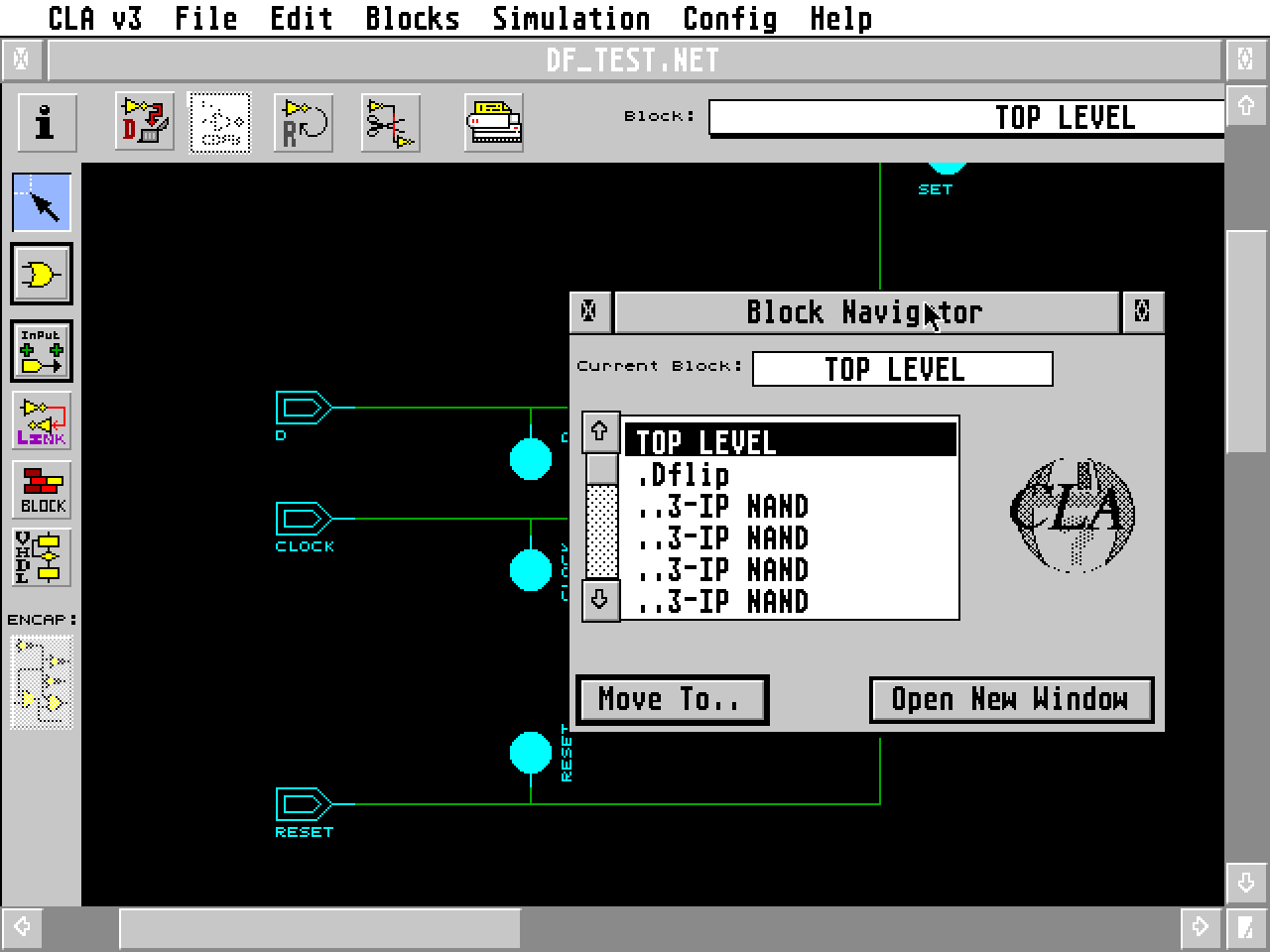Viewport: 1270px width, 952px height.
Task: Click the Open New Window button
Action: coord(1011,699)
